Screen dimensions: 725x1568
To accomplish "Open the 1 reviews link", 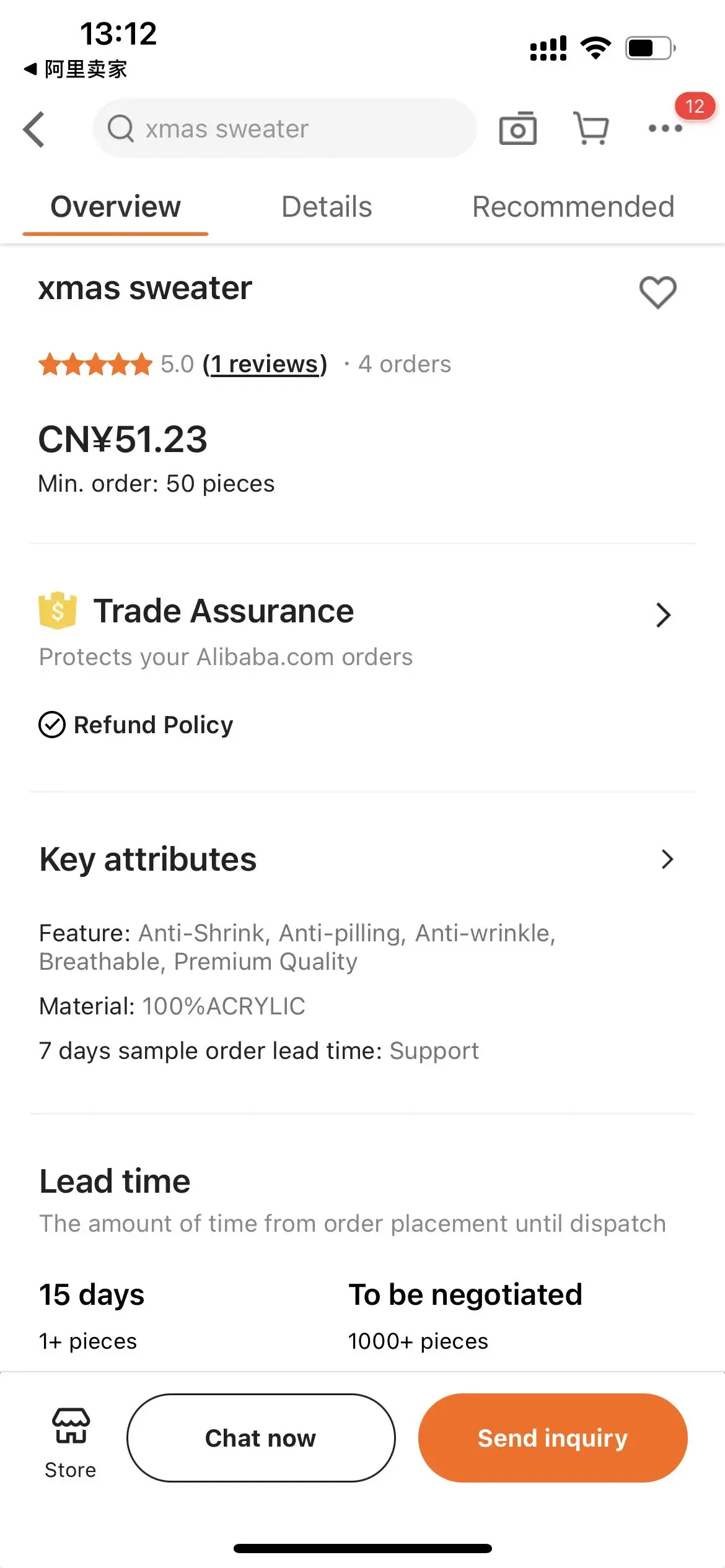I will tap(265, 364).
